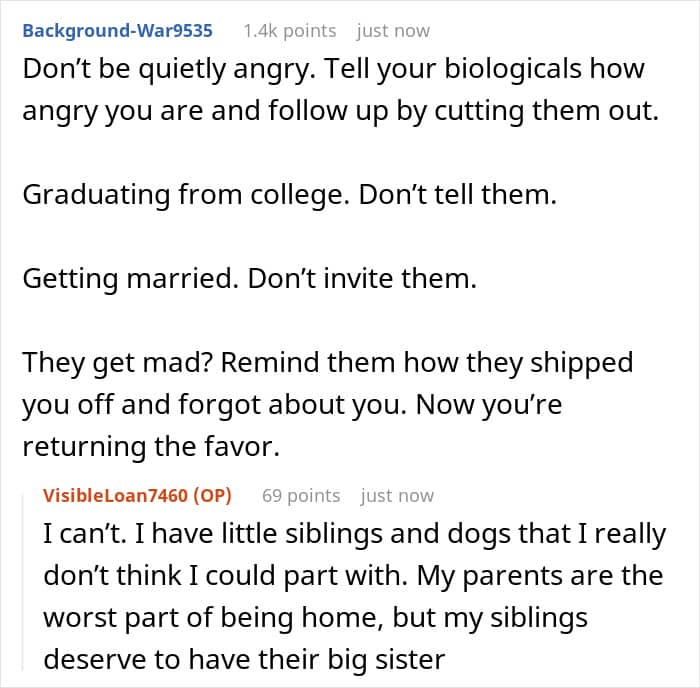Click the (OP) tag beside VisibleLoan7460

point(213,495)
